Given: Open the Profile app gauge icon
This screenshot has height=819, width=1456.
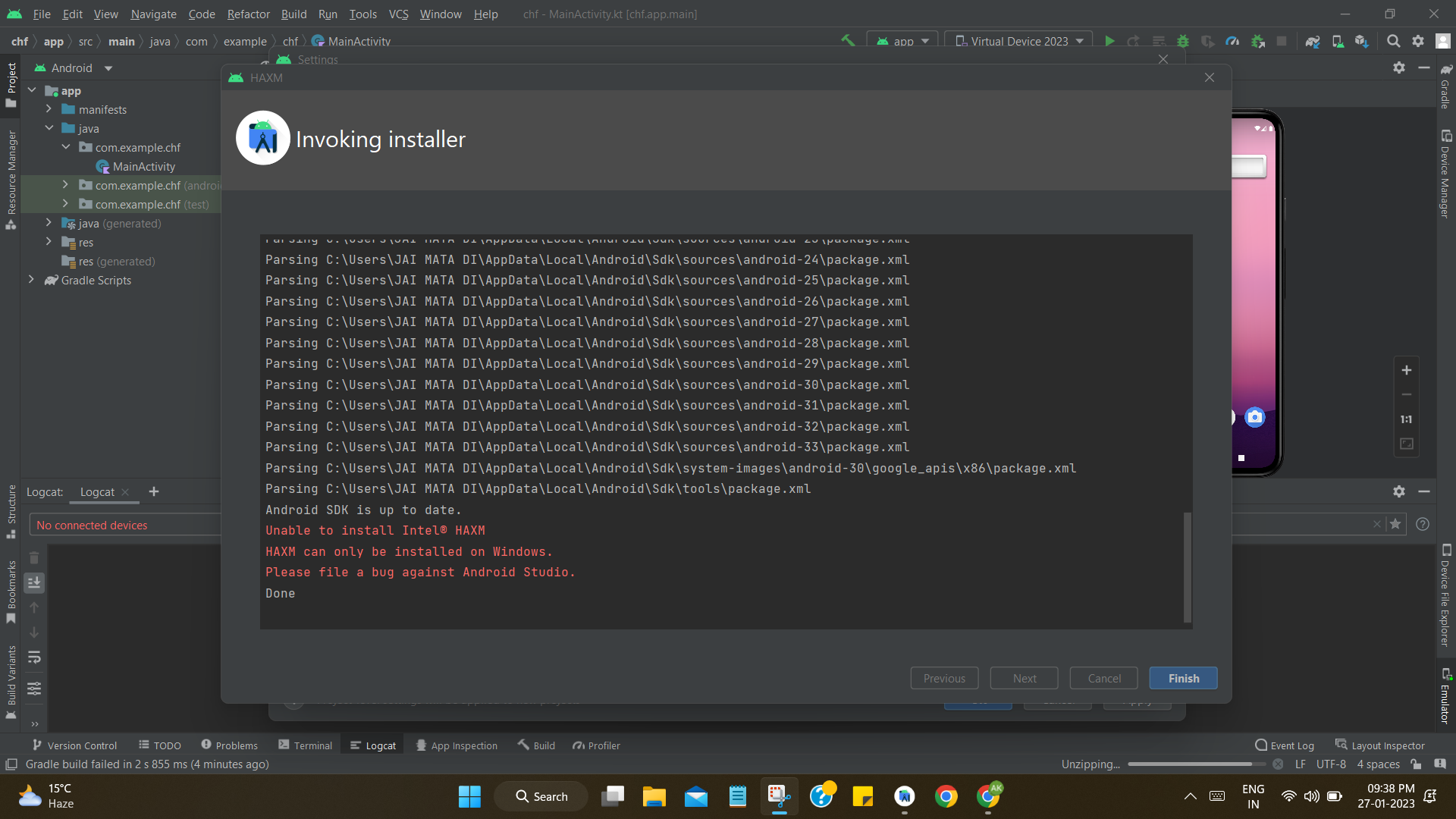Looking at the screenshot, I should pos(1232,41).
